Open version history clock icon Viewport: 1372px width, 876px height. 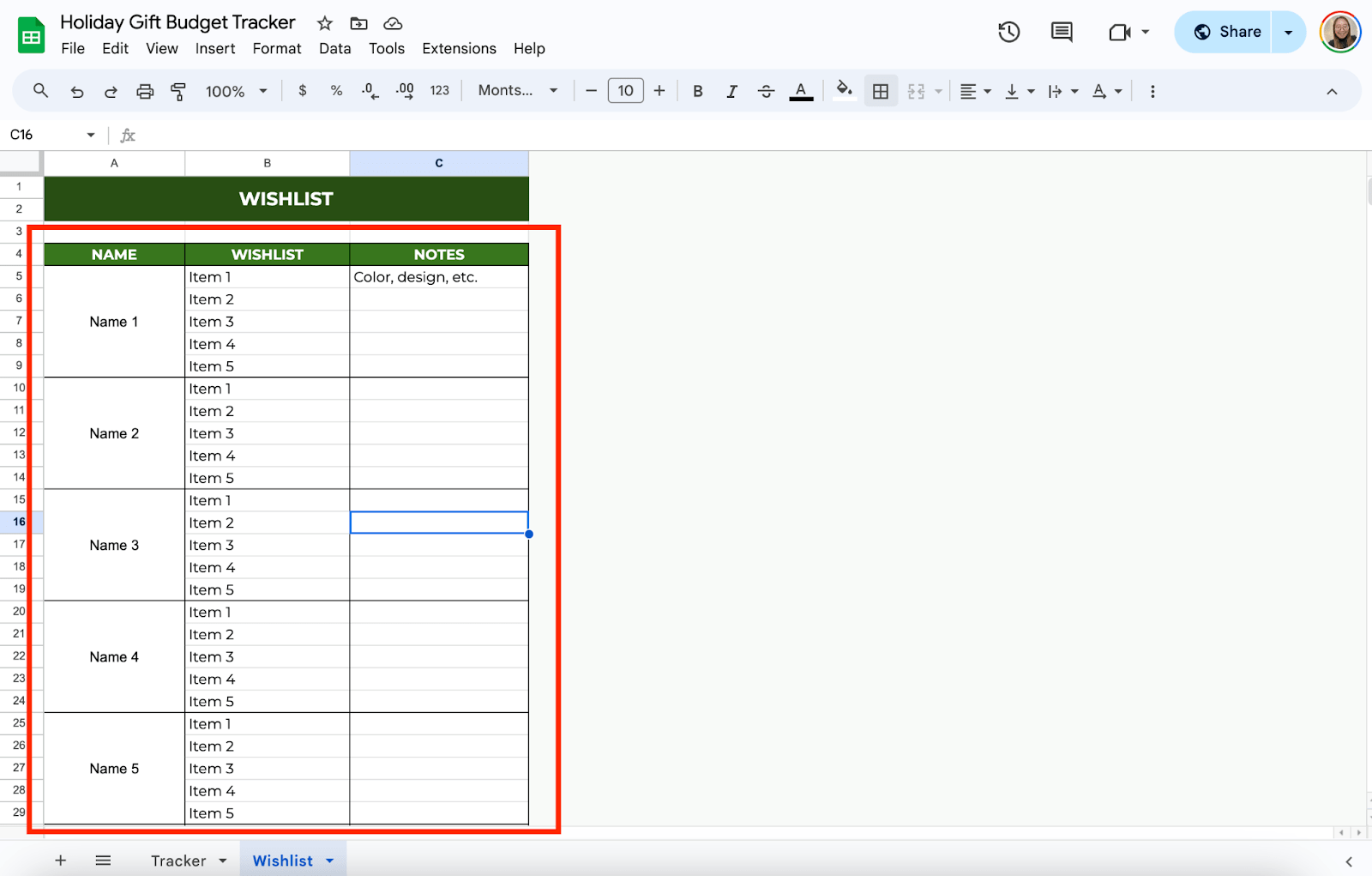click(x=1008, y=33)
